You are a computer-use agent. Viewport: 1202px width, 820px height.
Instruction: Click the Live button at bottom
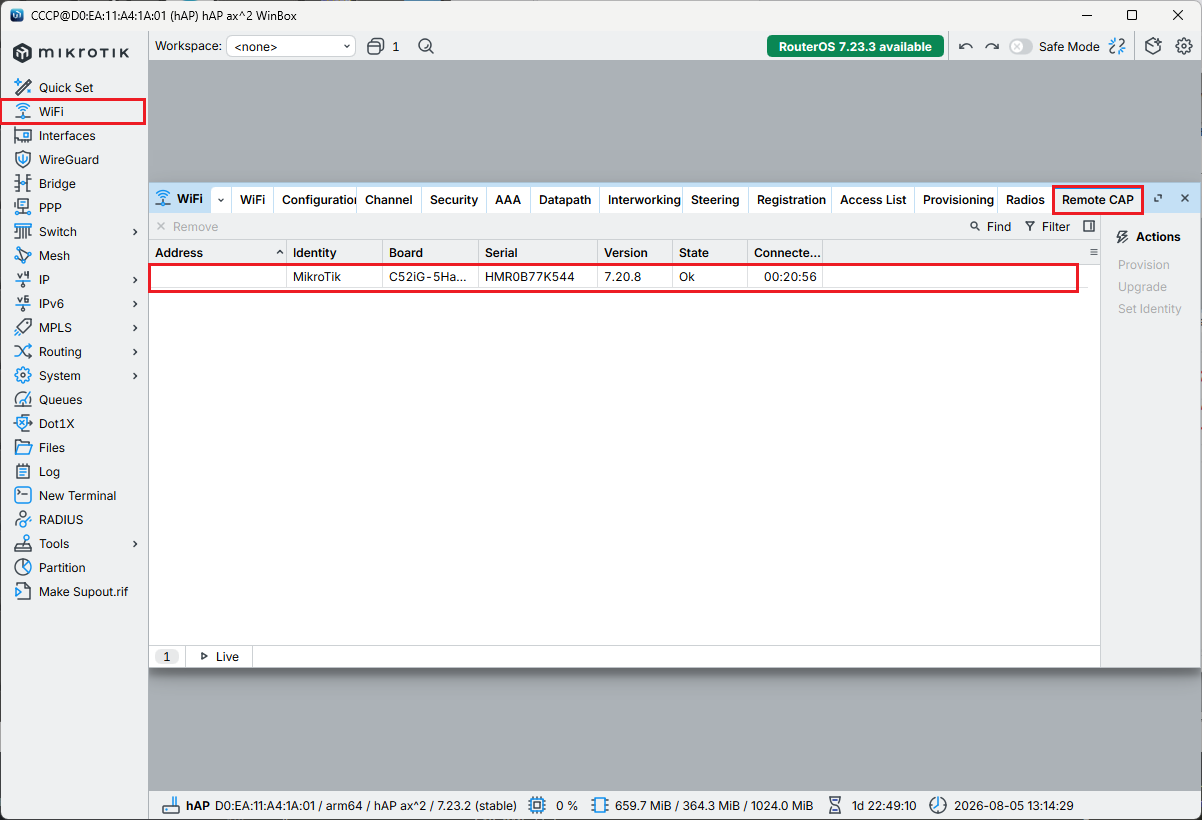[219, 657]
